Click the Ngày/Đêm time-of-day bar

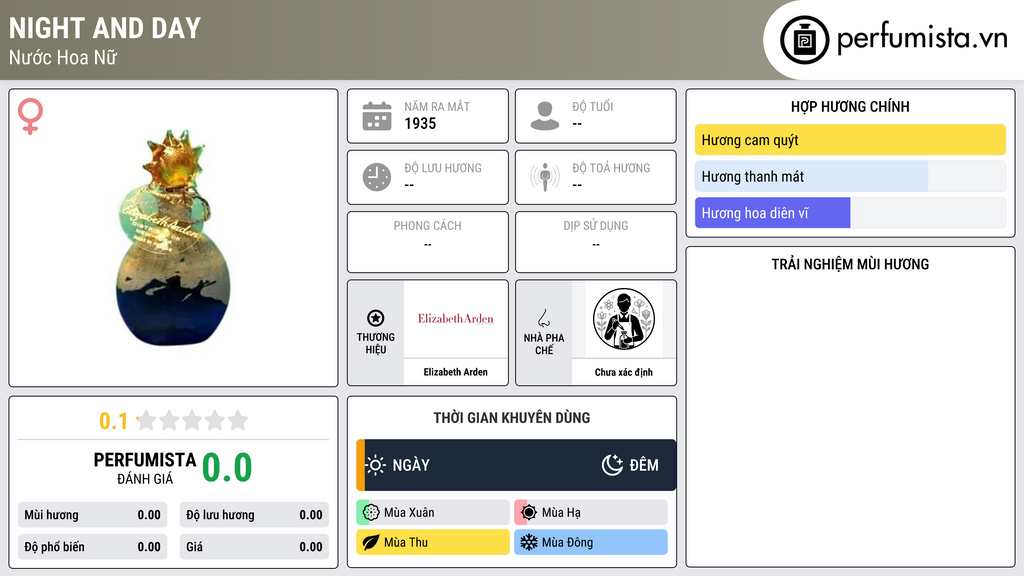point(517,465)
